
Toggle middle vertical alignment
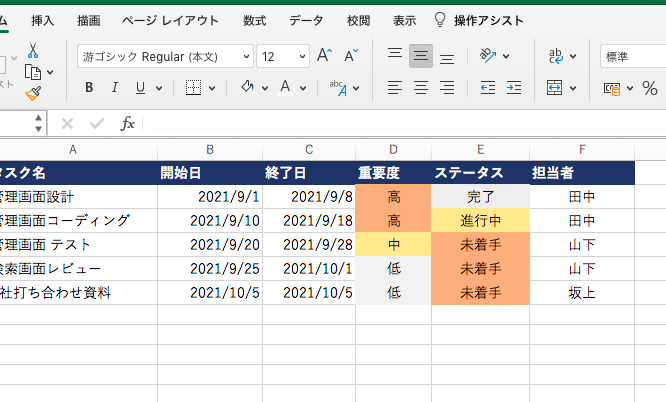click(421, 56)
